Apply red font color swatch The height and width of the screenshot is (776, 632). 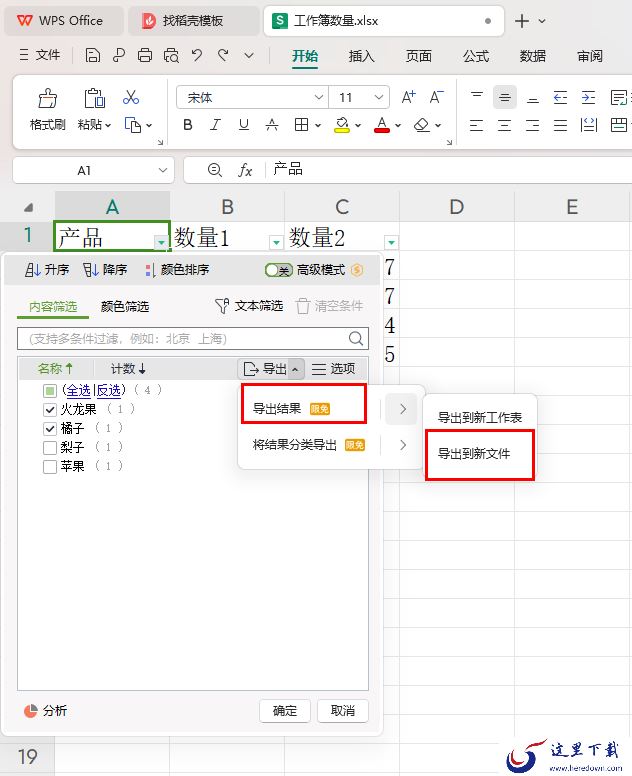click(x=382, y=125)
